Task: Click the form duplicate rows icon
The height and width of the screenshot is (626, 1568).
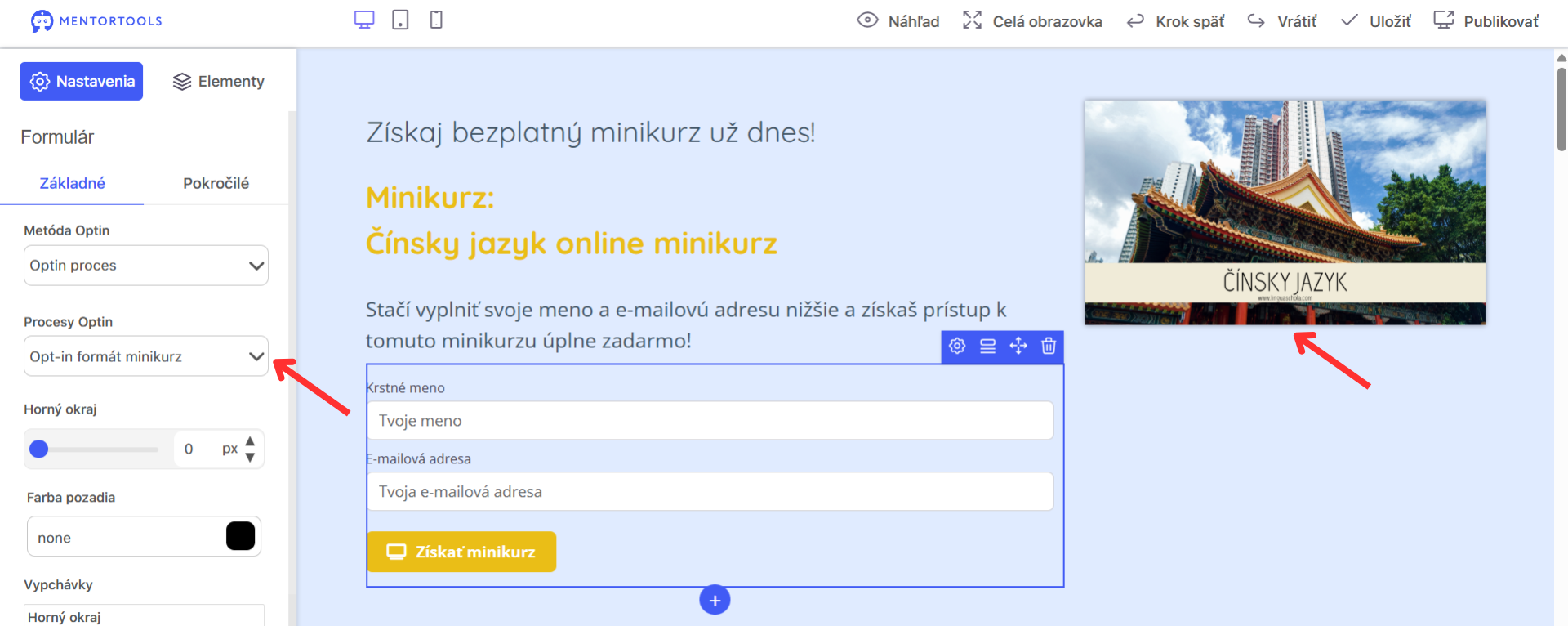Action: point(988,347)
